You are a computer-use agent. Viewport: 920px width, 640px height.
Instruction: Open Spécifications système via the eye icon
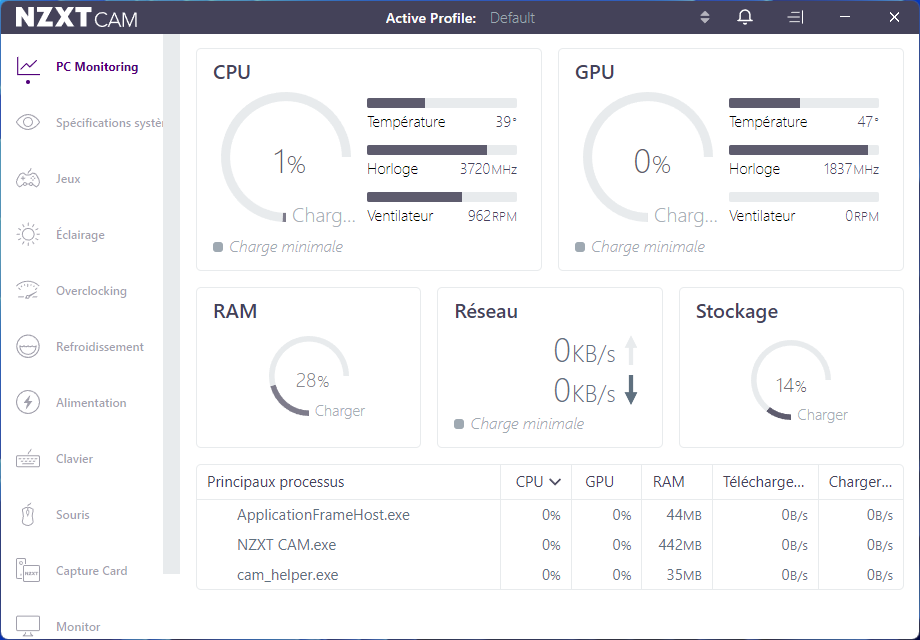pyautogui.click(x=28, y=123)
